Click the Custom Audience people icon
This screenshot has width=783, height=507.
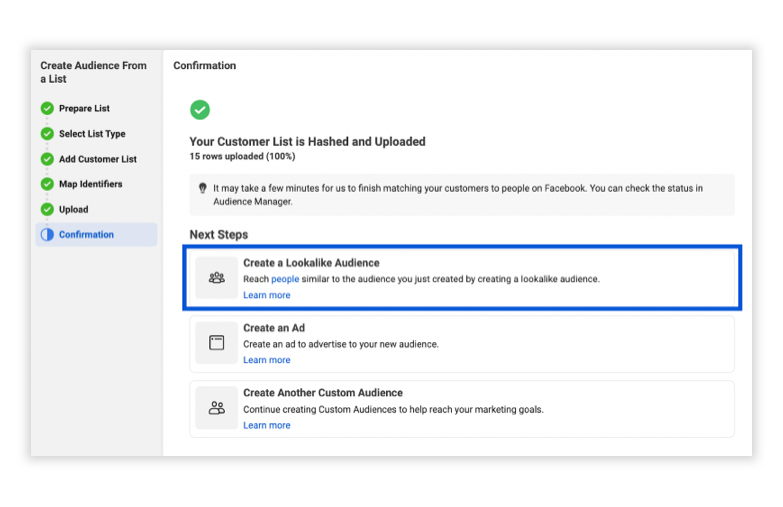[x=216, y=408]
